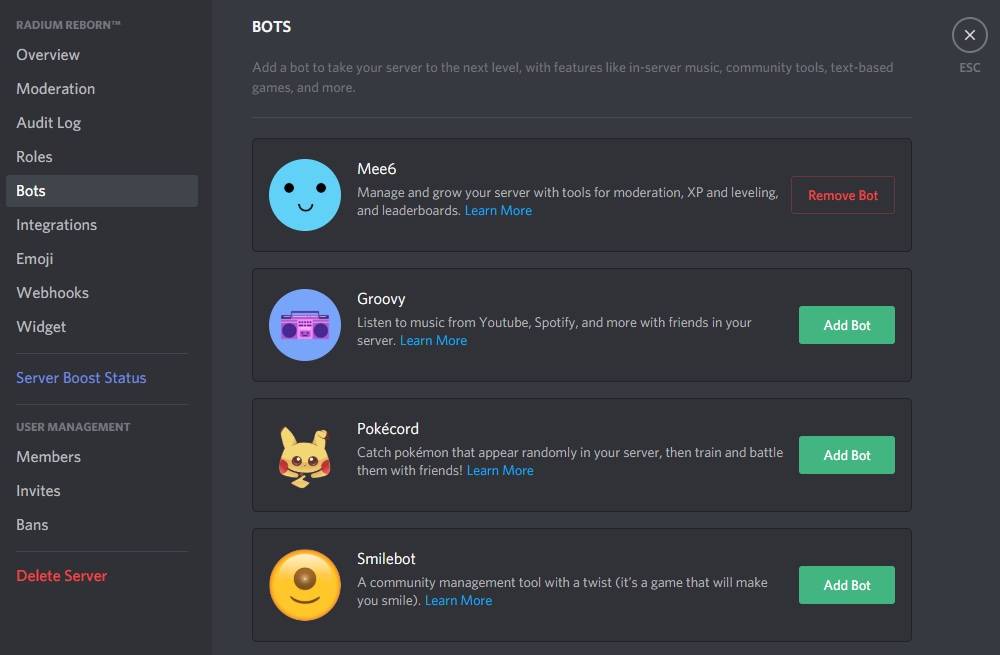Open Learn More link for Groovy
Viewport: 1000px width, 655px height.
point(433,341)
